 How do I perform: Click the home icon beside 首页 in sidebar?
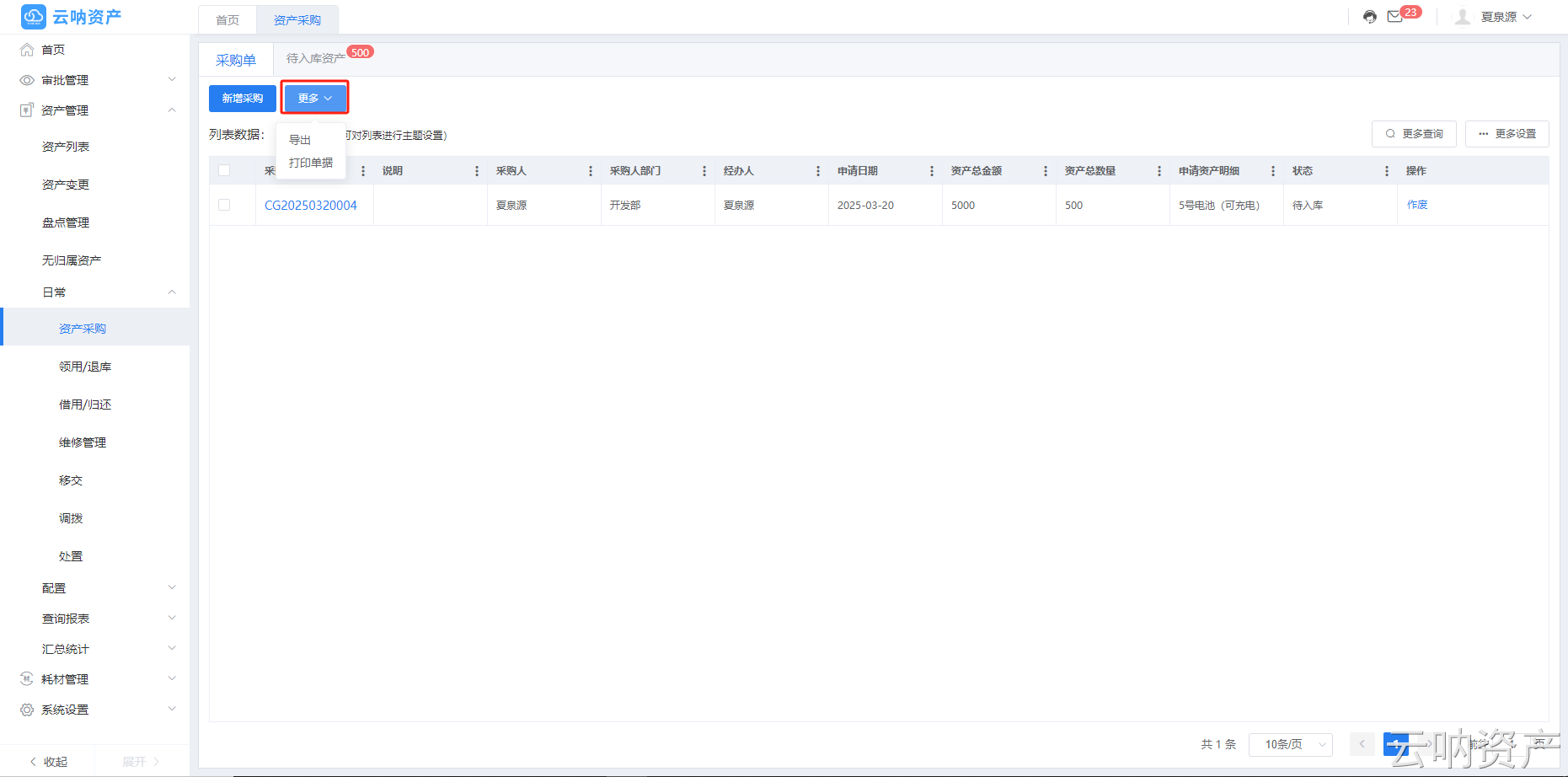tap(27, 50)
